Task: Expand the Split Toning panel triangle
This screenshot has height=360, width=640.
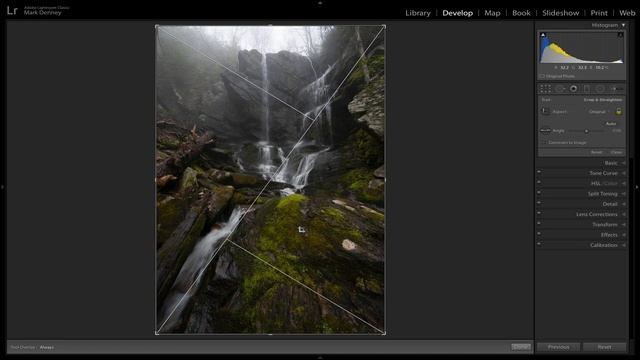Action: (624, 193)
